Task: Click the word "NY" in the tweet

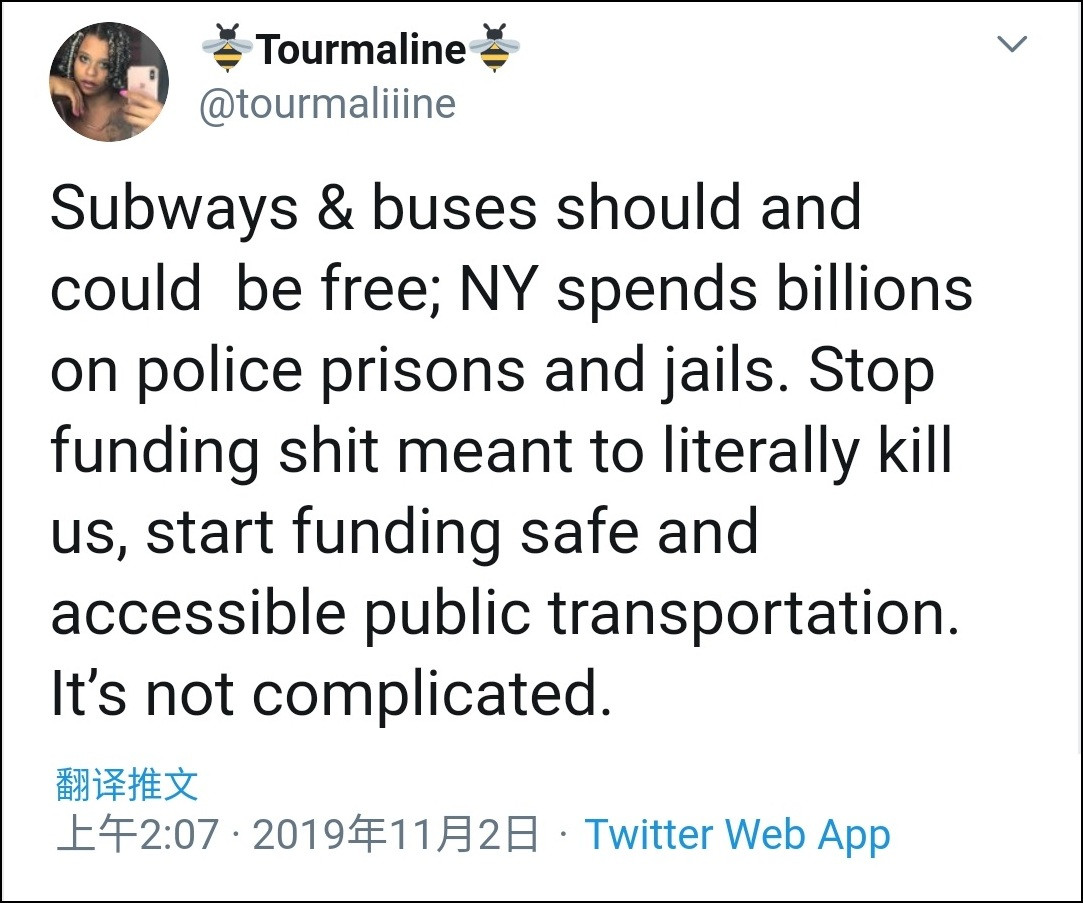Action: coord(497,290)
